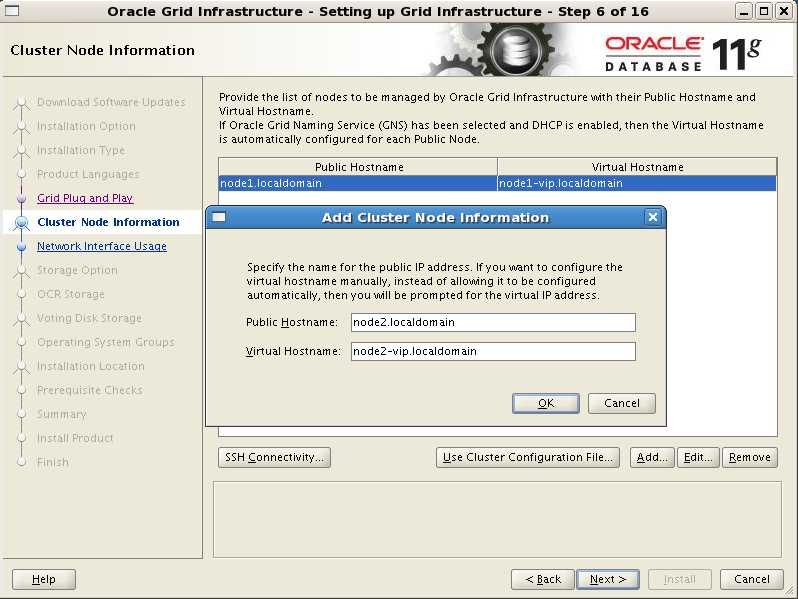
Task: Click the Cluster Node Information step bullet icon
Action: pyautogui.click(x=21, y=222)
